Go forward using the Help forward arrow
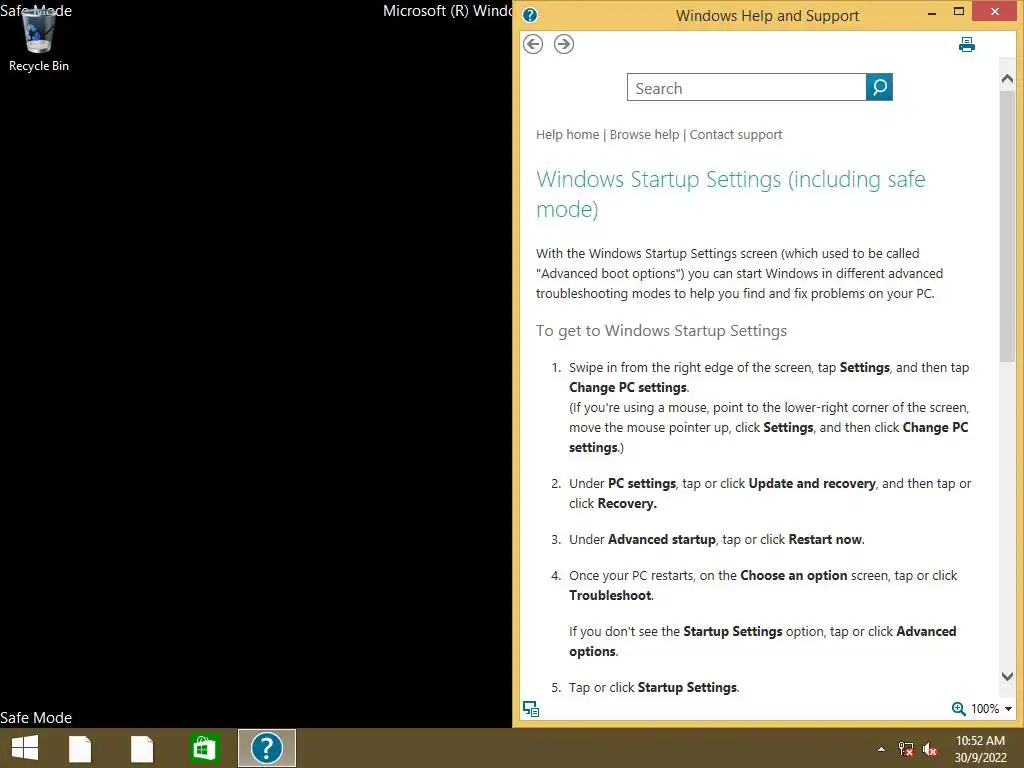This screenshot has width=1024, height=768. (x=564, y=44)
